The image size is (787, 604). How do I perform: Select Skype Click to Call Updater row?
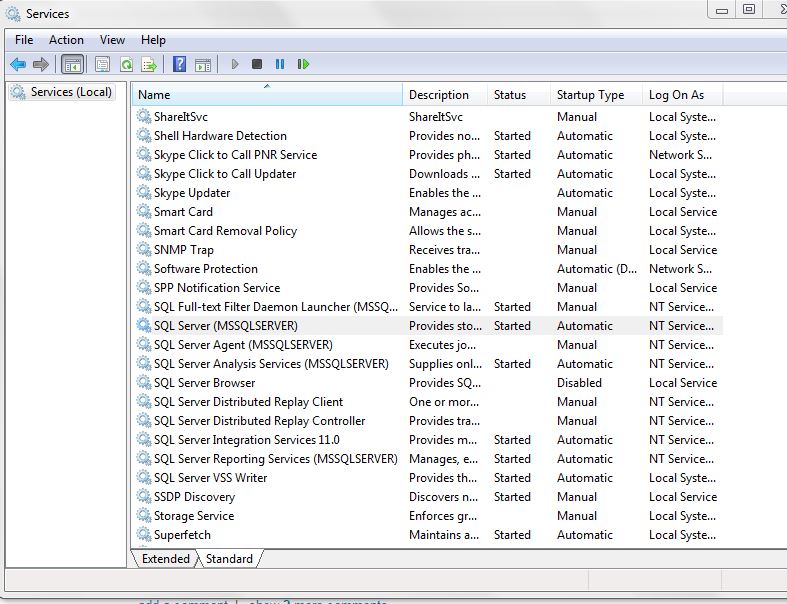pos(428,174)
